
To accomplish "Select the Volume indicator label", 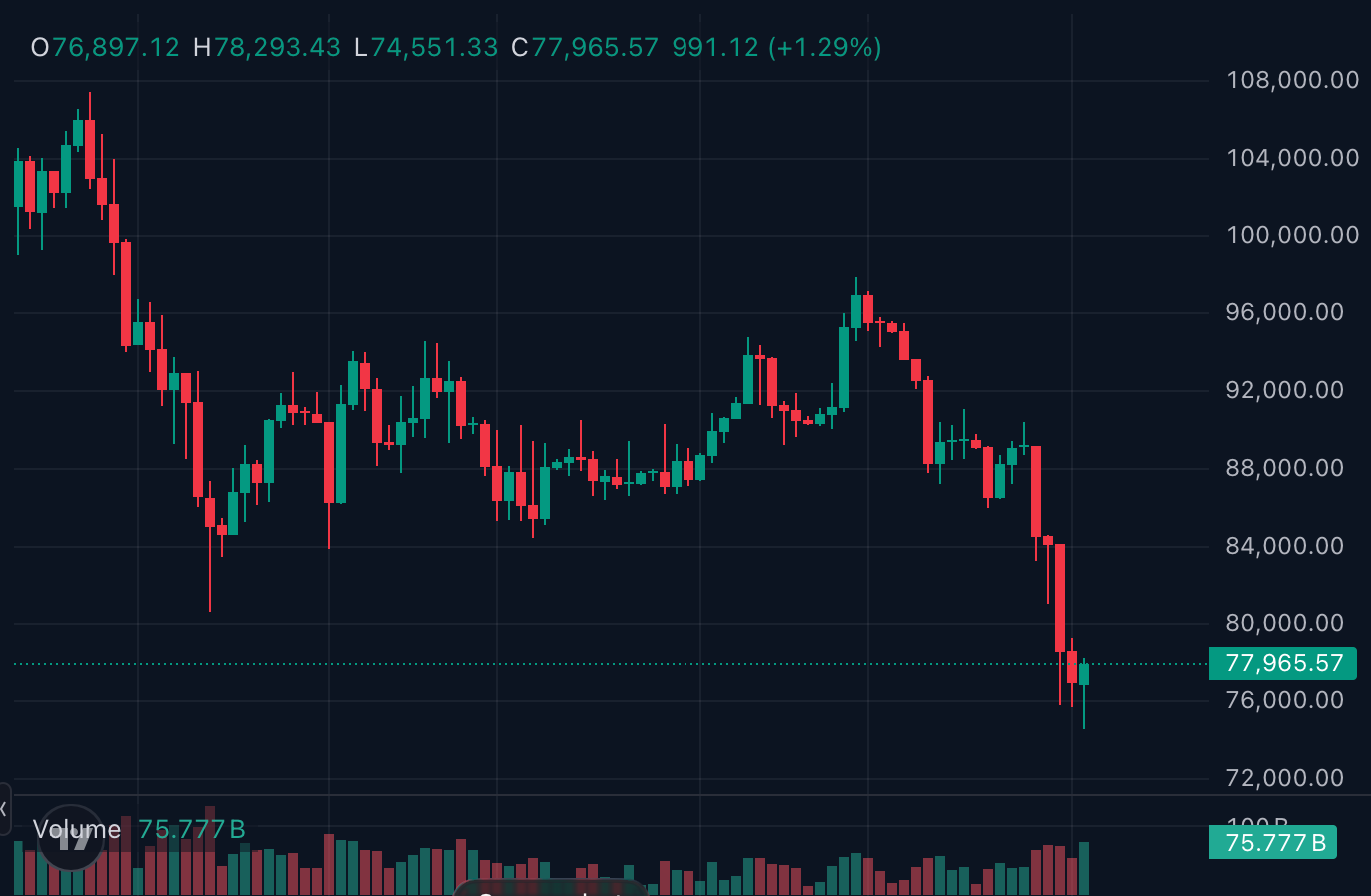I will tap(77, 829).
